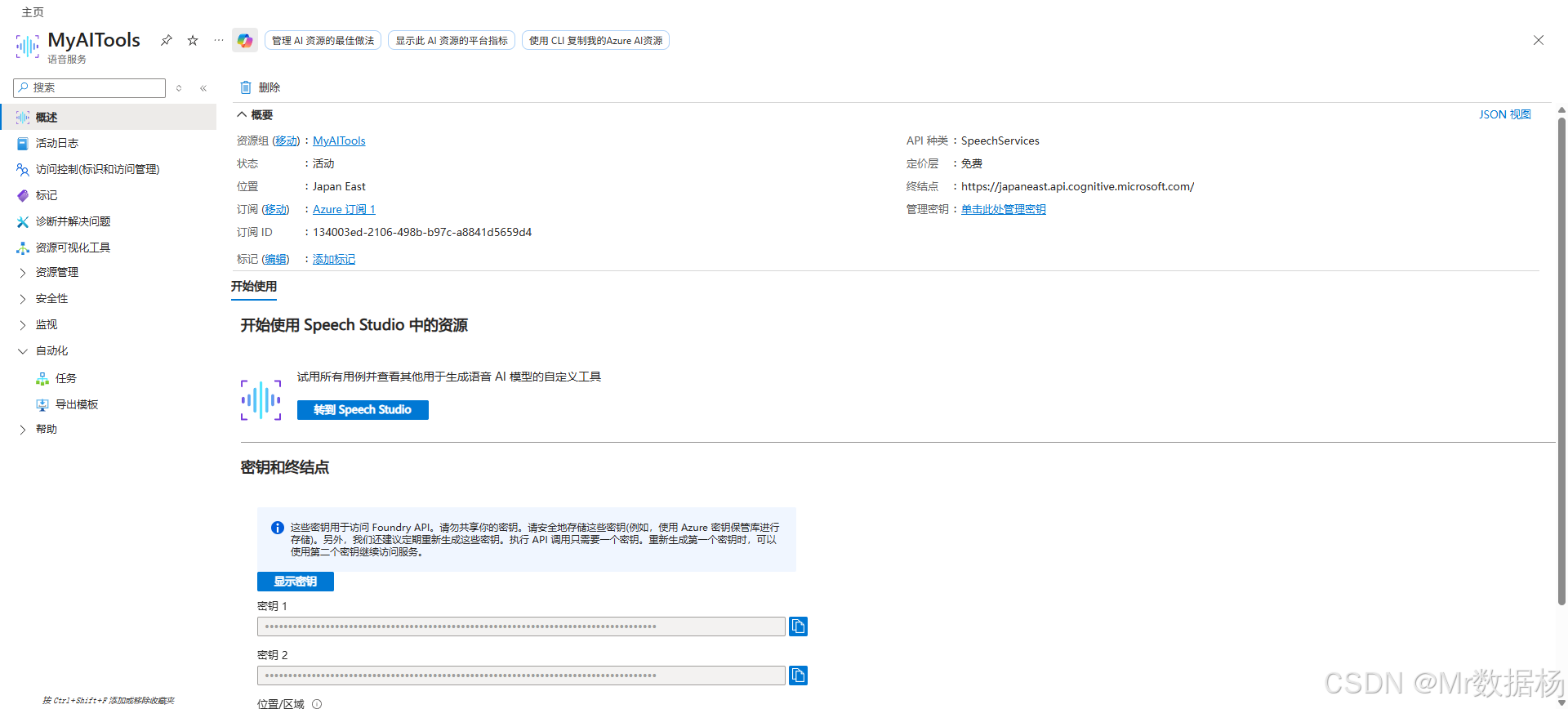Viewport: 1568px width, 709px height.
Task: Select the 开始使用 tab
Action: 254,287
